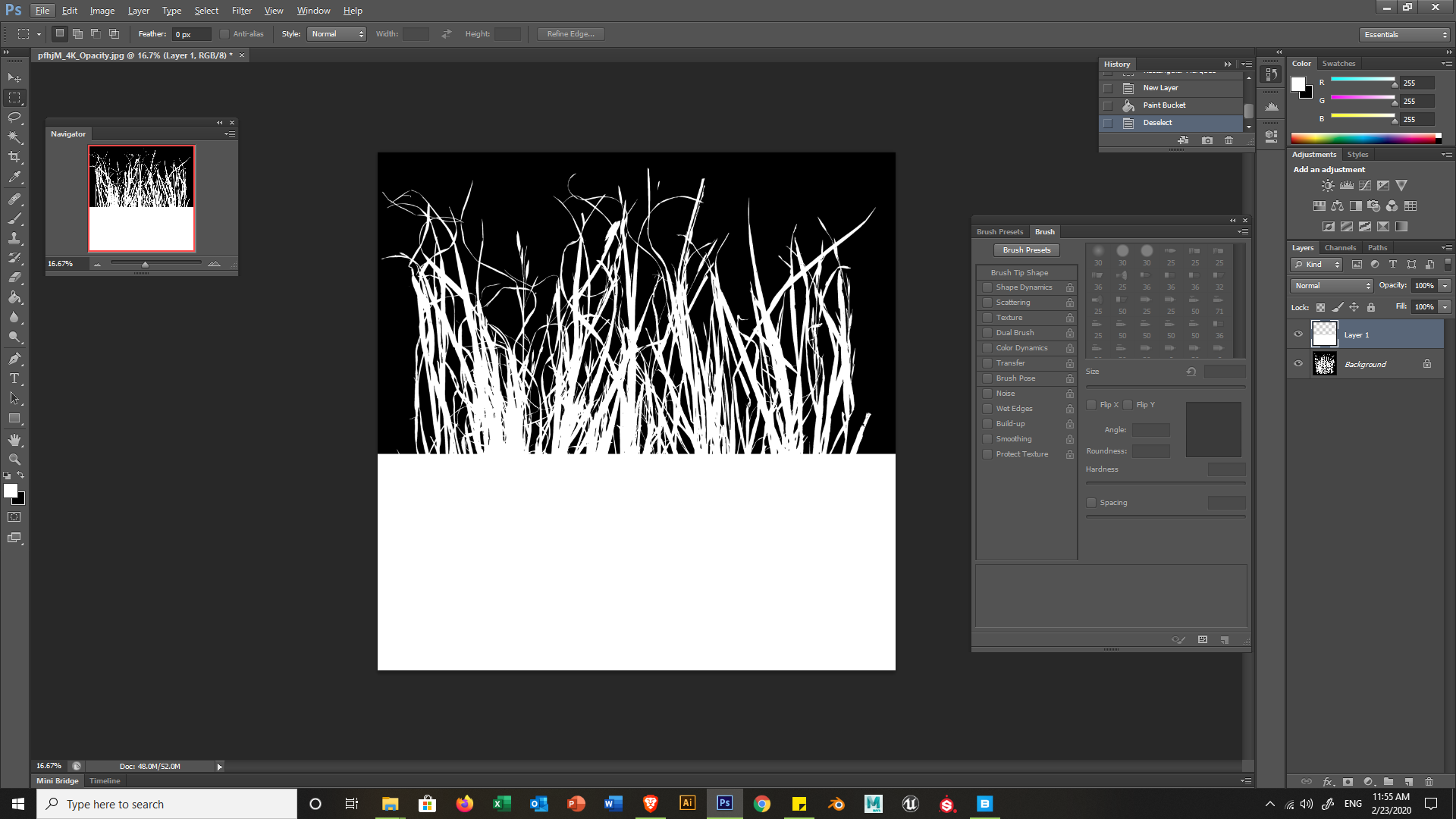Hide the Layer 1 visibility eye
1456x819 pixels.
click(1298, 334)
